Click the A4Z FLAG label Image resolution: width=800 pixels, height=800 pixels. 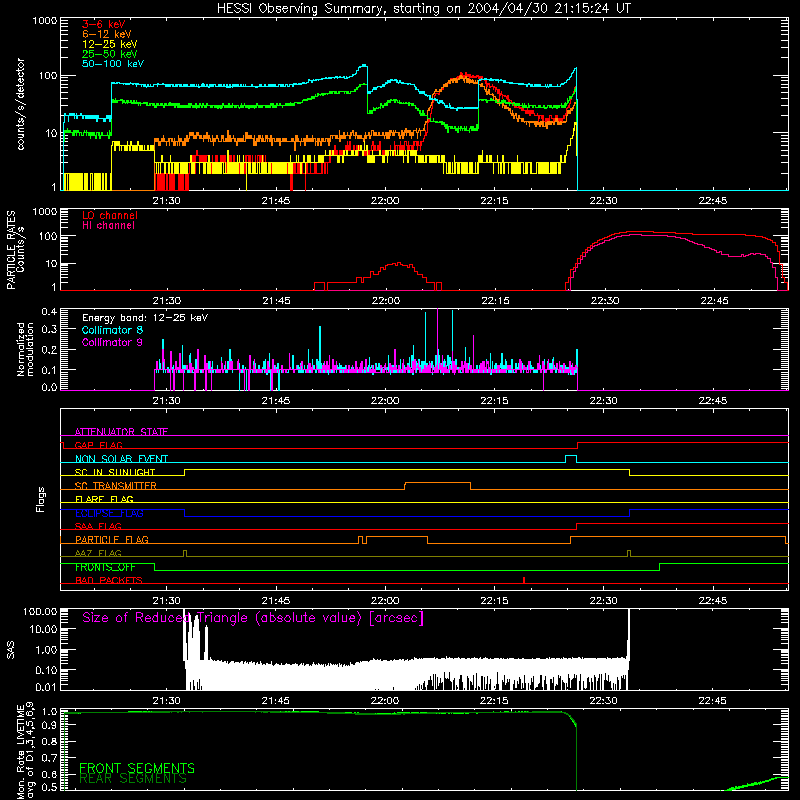(x=98, y=553)
